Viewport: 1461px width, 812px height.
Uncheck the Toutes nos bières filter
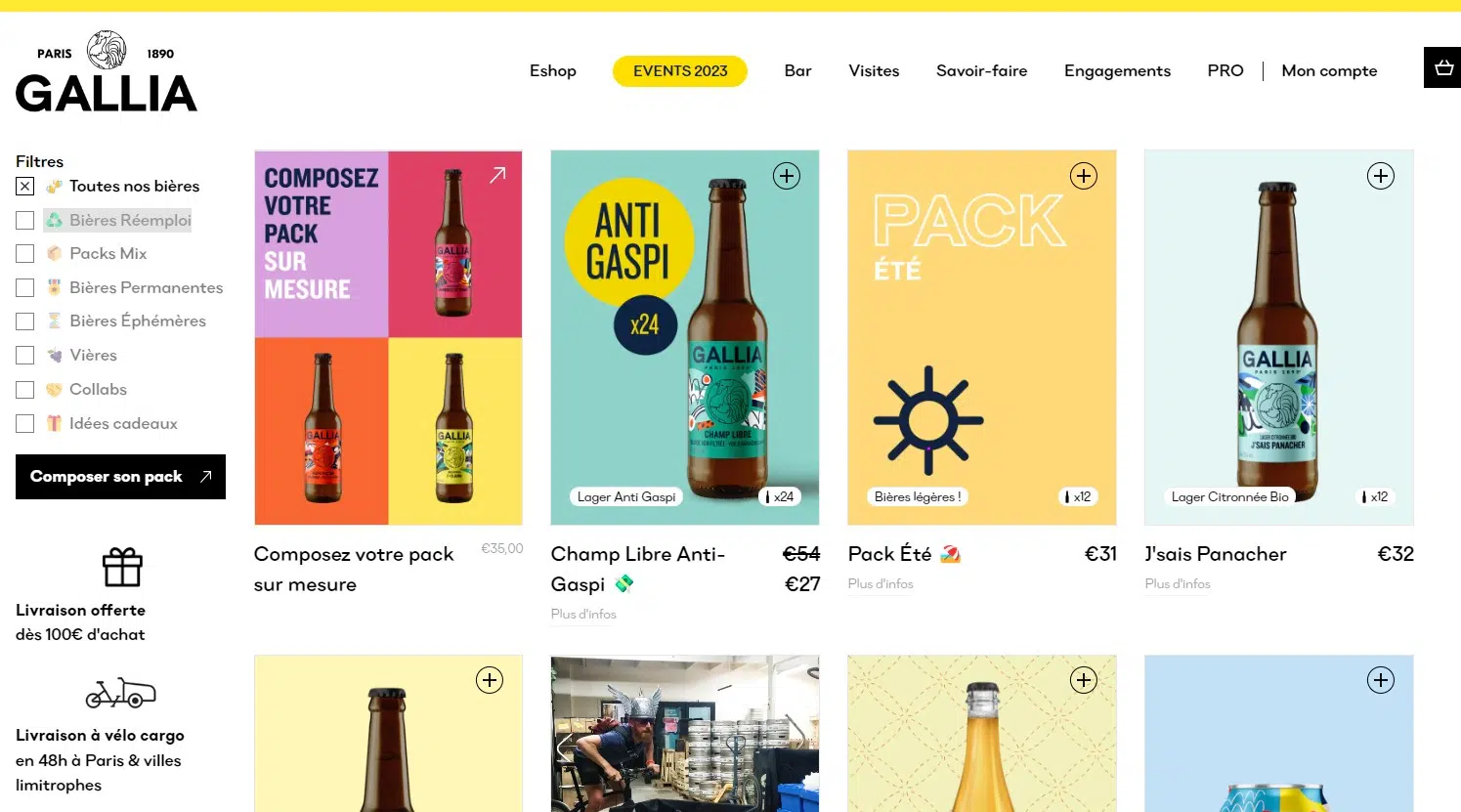[x=25, y=186]
